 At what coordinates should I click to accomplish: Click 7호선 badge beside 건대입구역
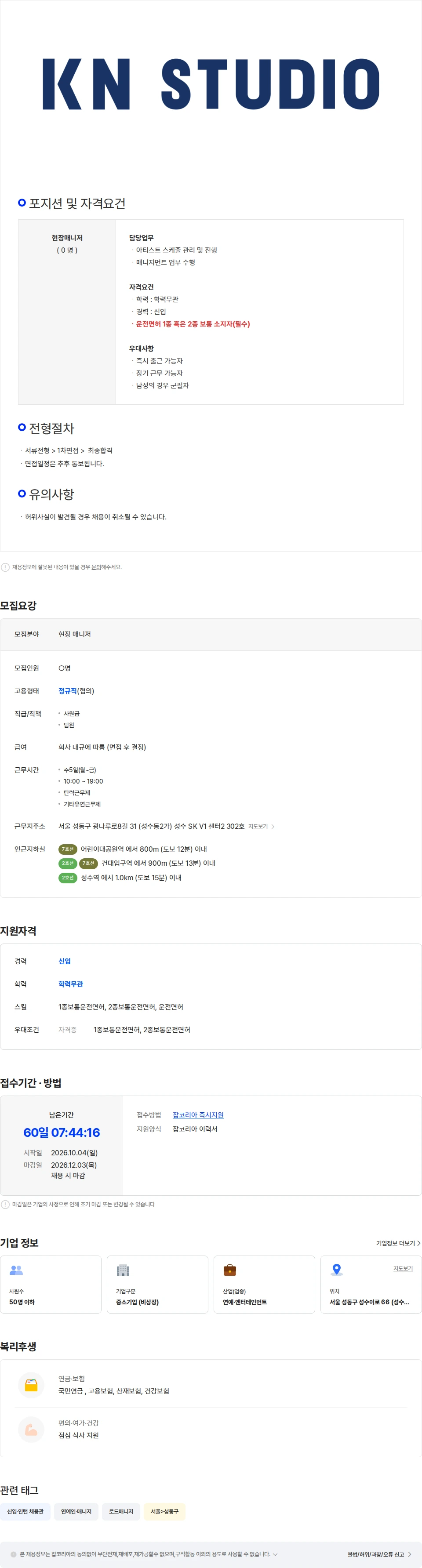[x=88, y=863]
